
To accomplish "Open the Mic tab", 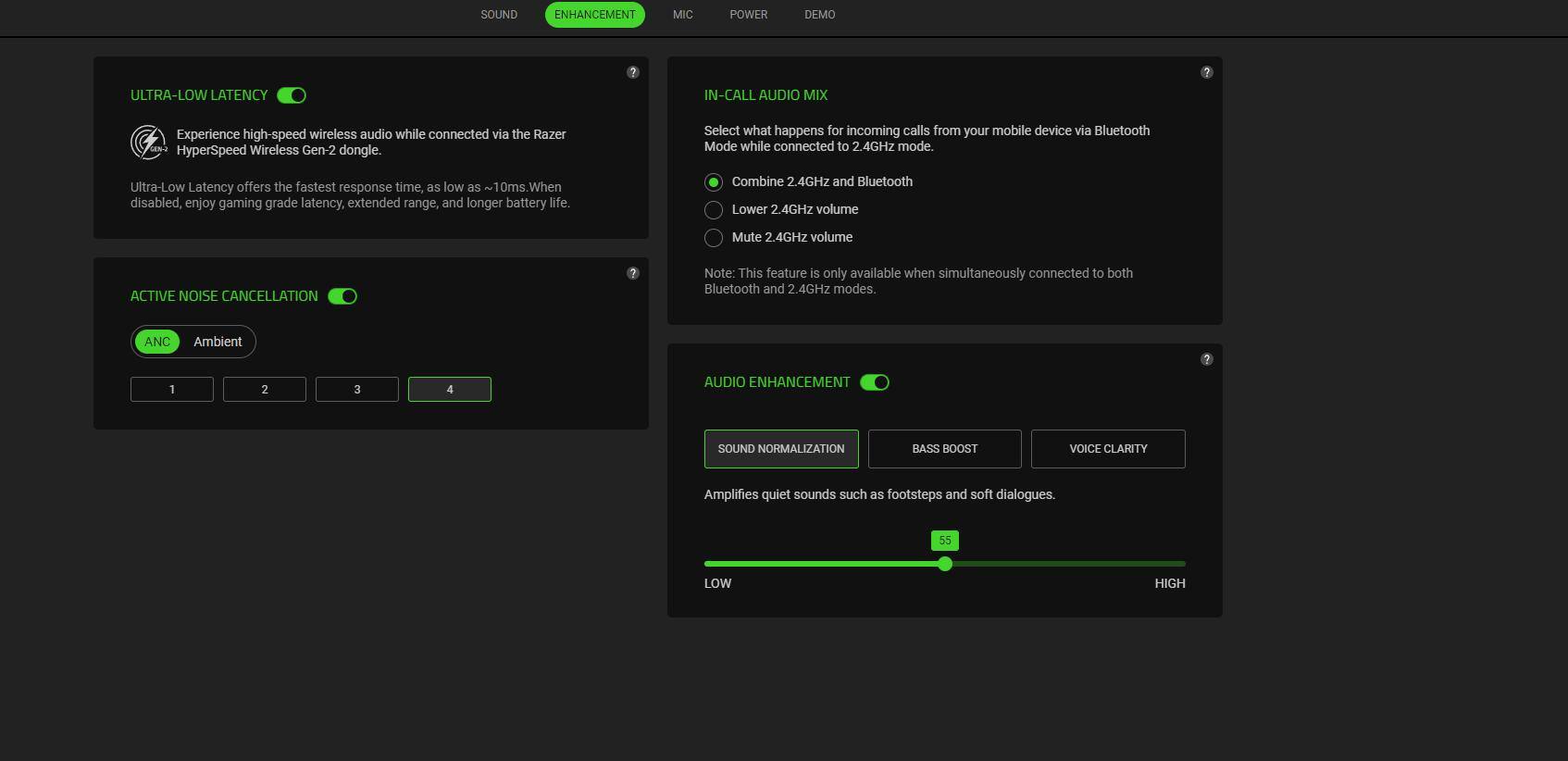I will [683, 15].
